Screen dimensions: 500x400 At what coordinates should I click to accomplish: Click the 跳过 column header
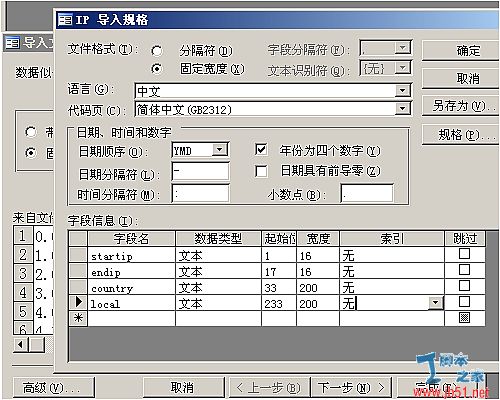[465, 239]
